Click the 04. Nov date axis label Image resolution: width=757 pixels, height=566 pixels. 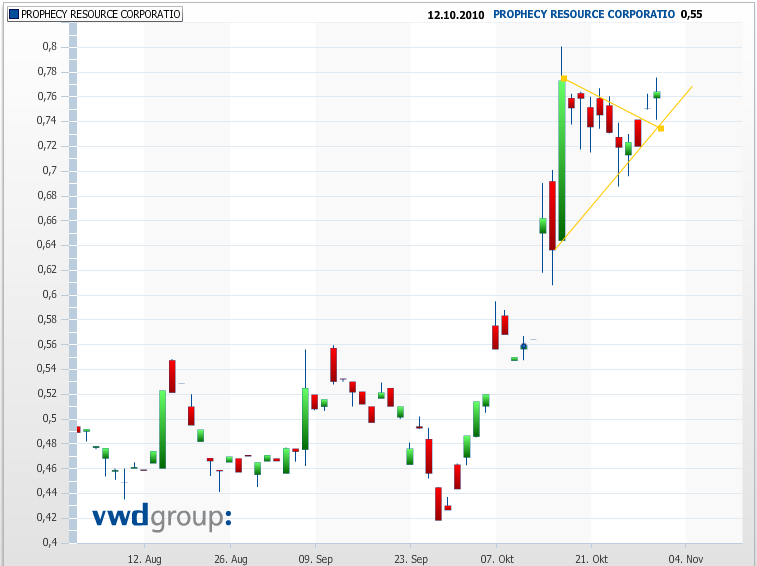tap(685, 558)
